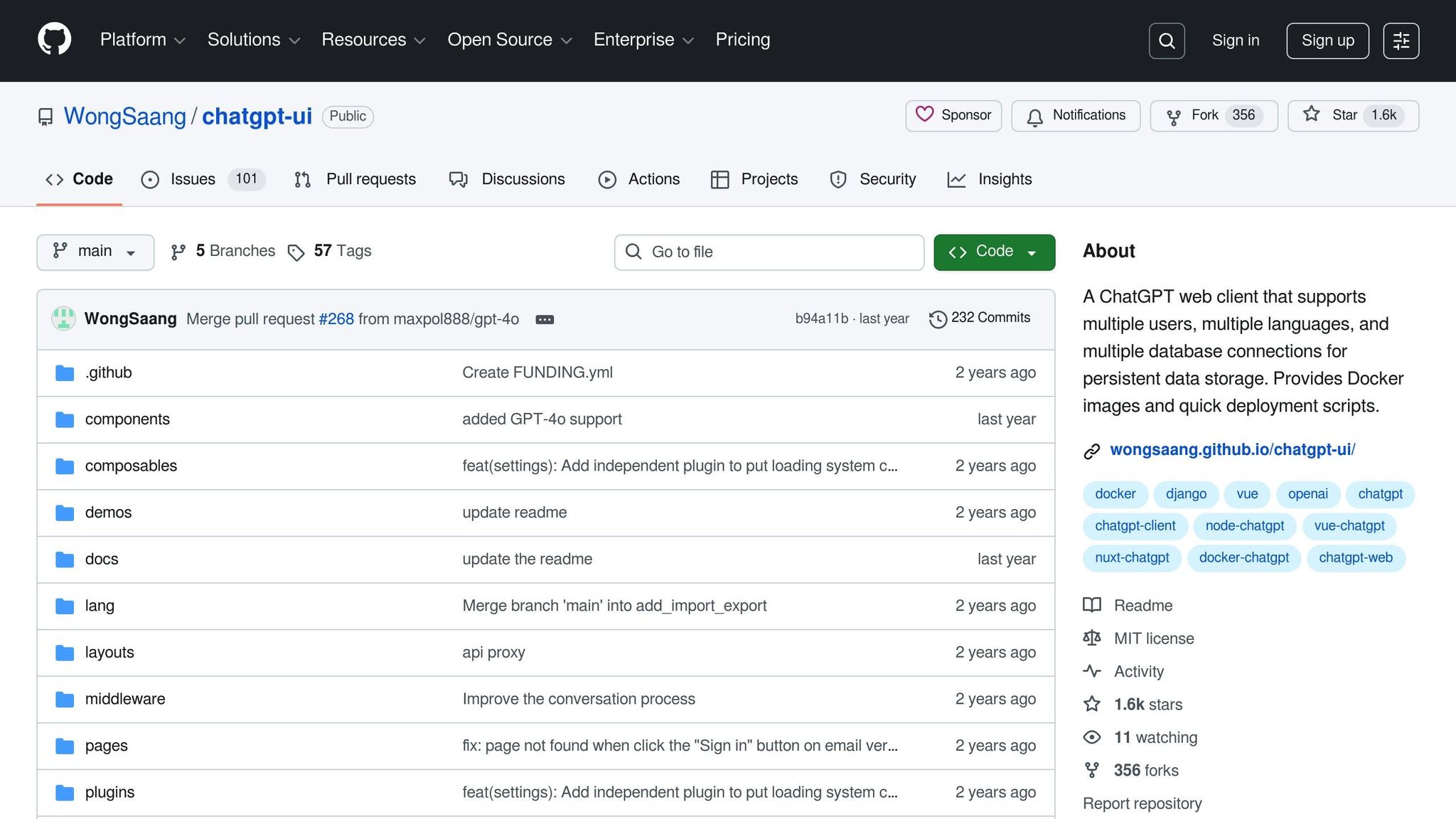
Task: Open the Platform menu chevron
Action: tap(180, 41)
